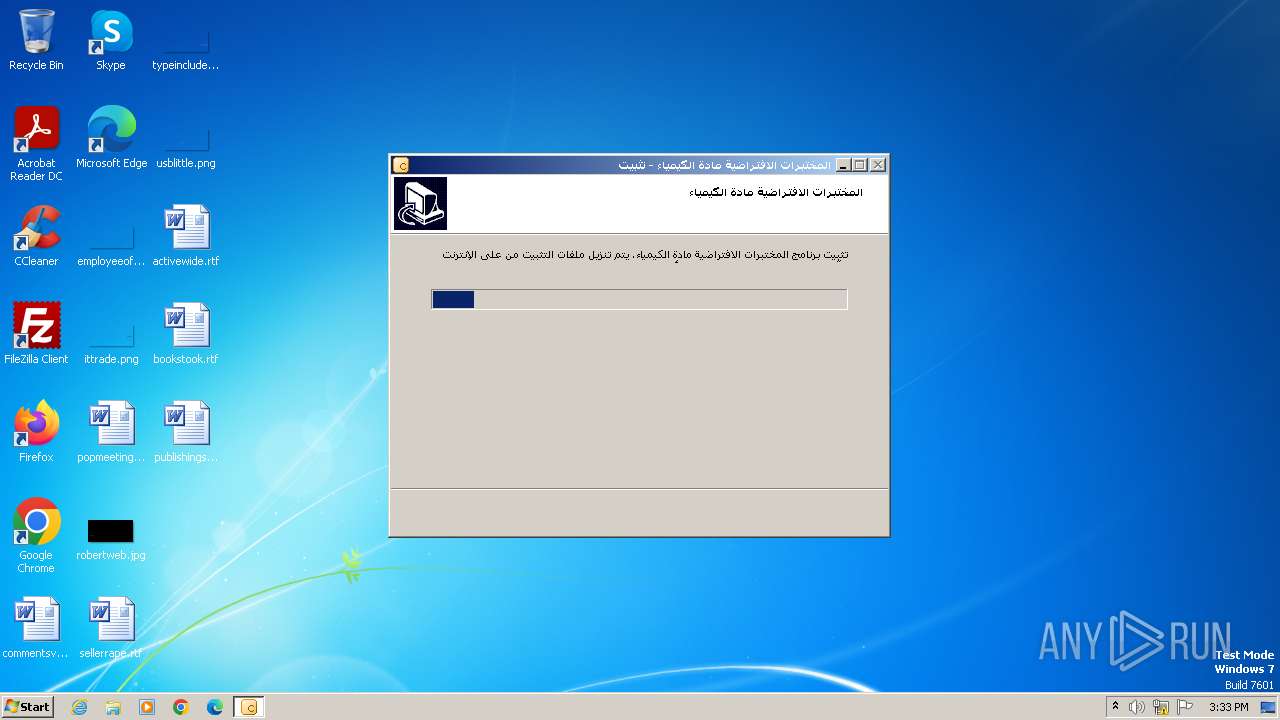The width and height of the screenshot is (1280, 720).
Task: Open Internet Explorer from the taskbar
Action: pos(79,707)
